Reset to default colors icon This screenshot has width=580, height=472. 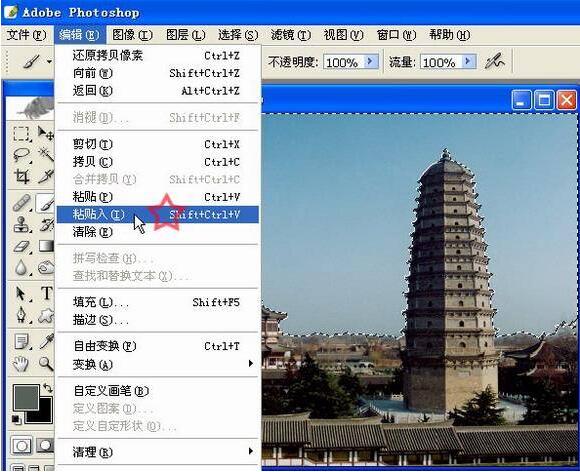(16, 419)
